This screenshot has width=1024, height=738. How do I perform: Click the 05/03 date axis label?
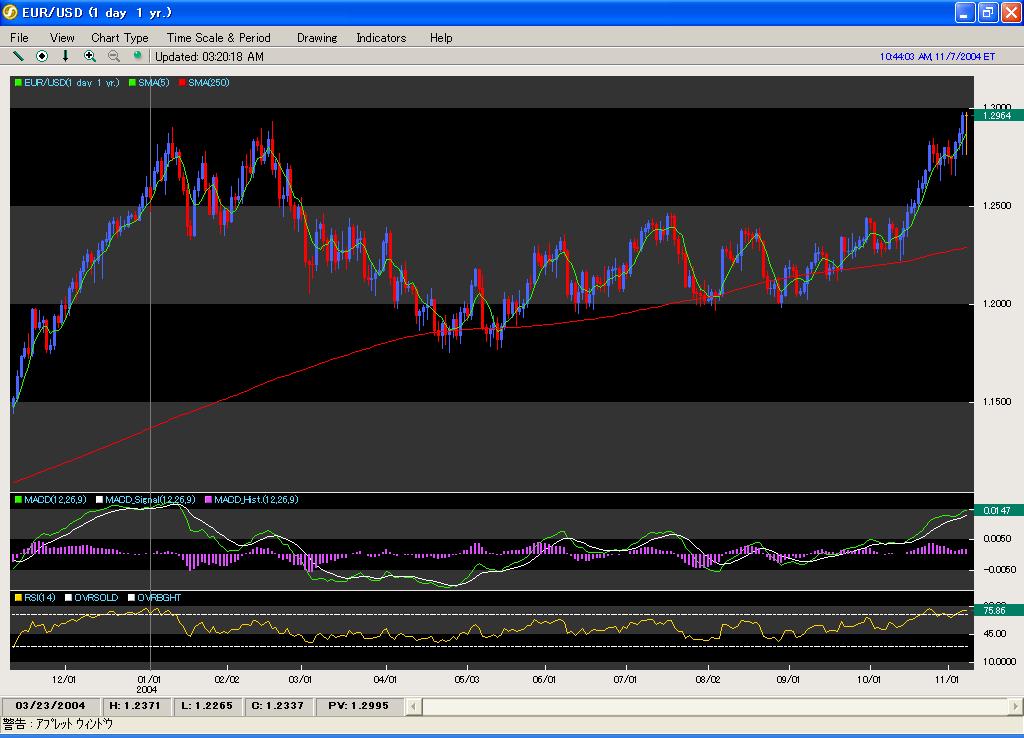tap(467, 679)
